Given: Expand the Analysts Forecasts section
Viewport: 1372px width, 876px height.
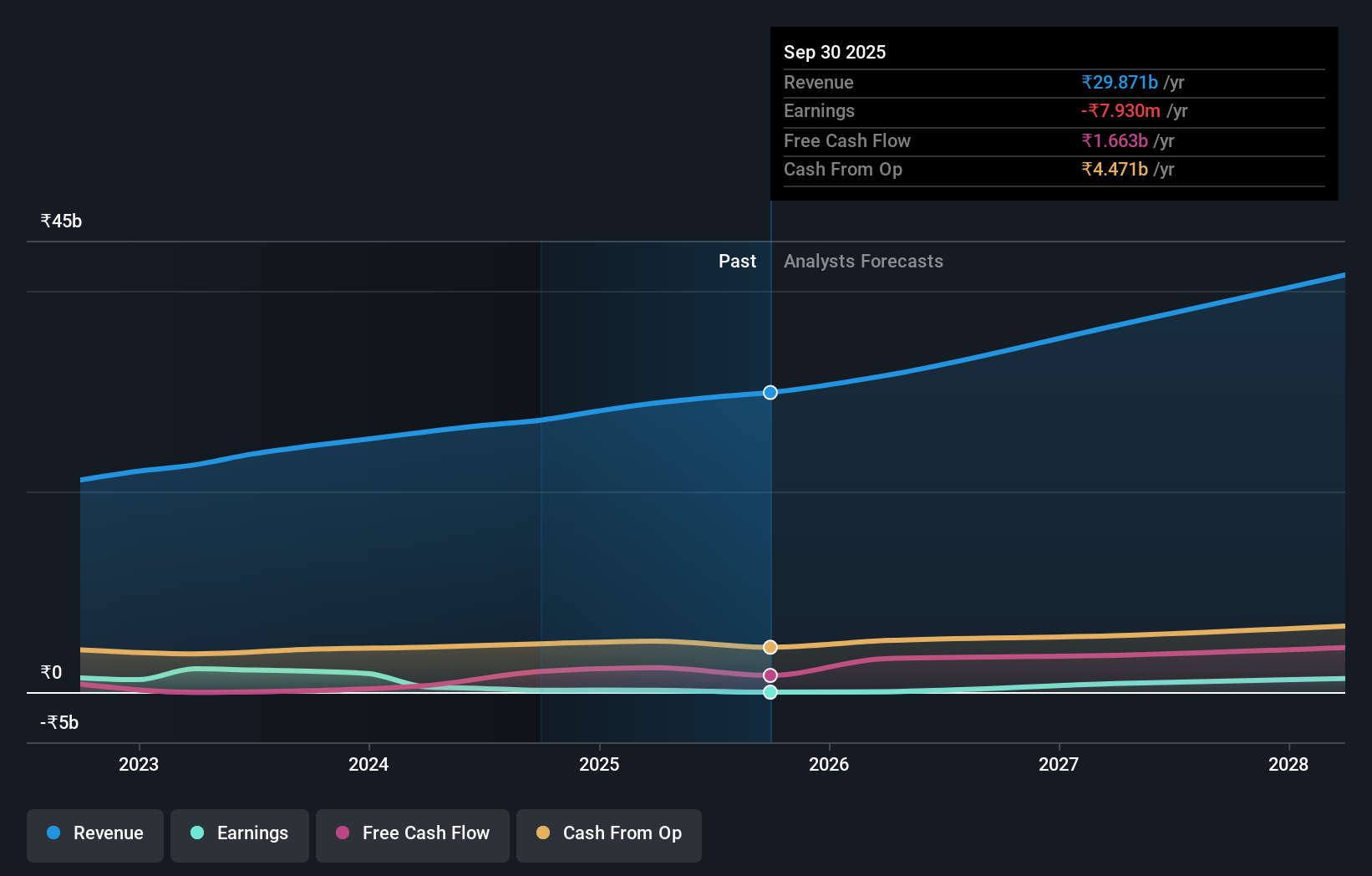Looking at the screenshot, I should coord(863,261).
